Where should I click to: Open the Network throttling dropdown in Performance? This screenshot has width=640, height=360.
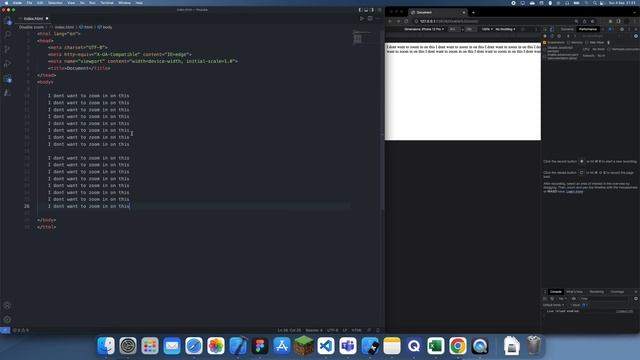[601, 56]
